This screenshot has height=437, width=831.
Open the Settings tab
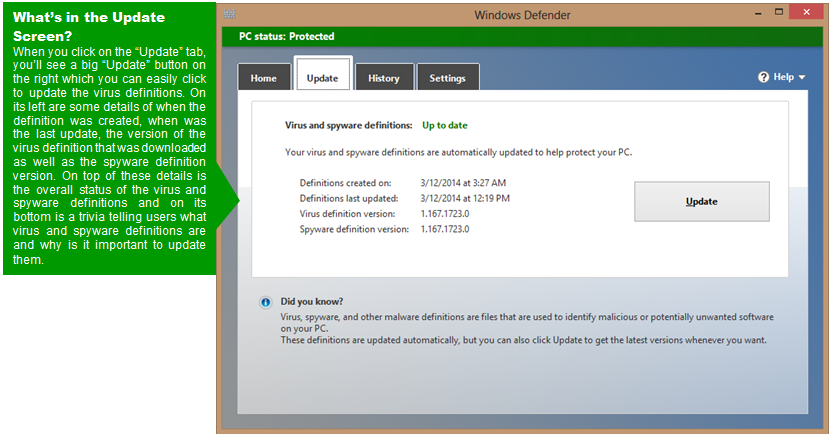448,78
